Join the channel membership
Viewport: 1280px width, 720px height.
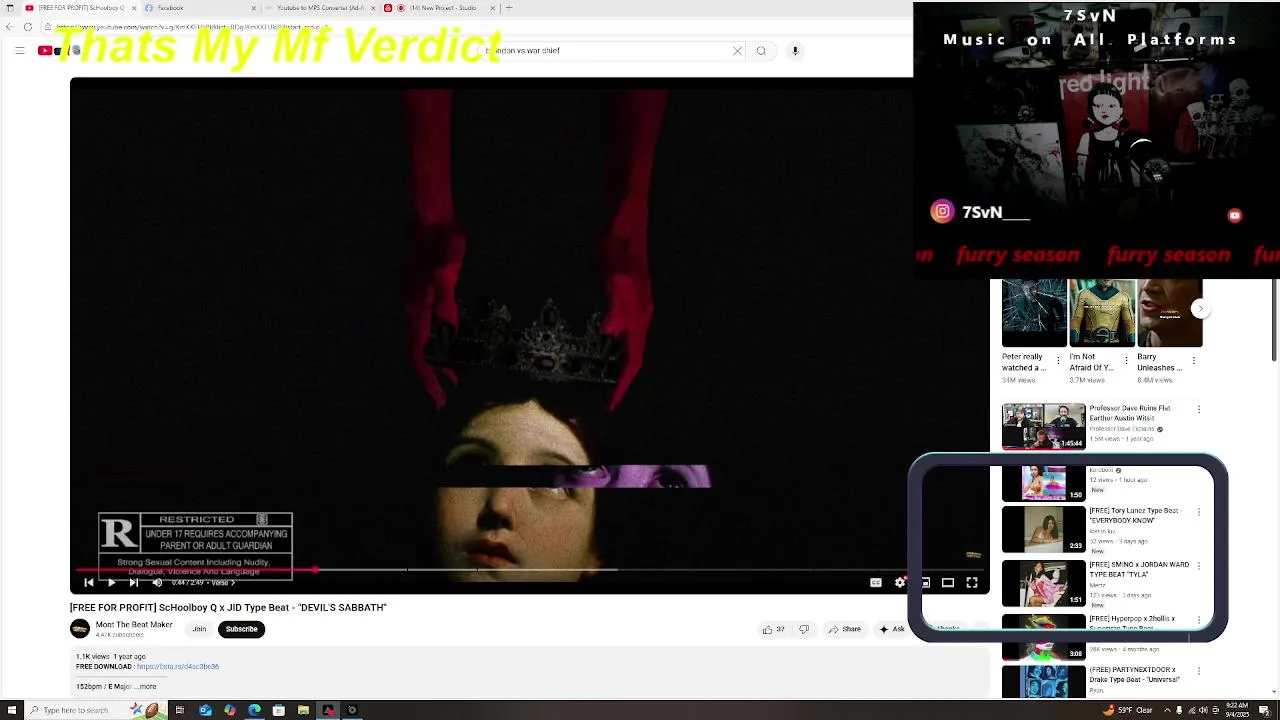click(199, 629)
